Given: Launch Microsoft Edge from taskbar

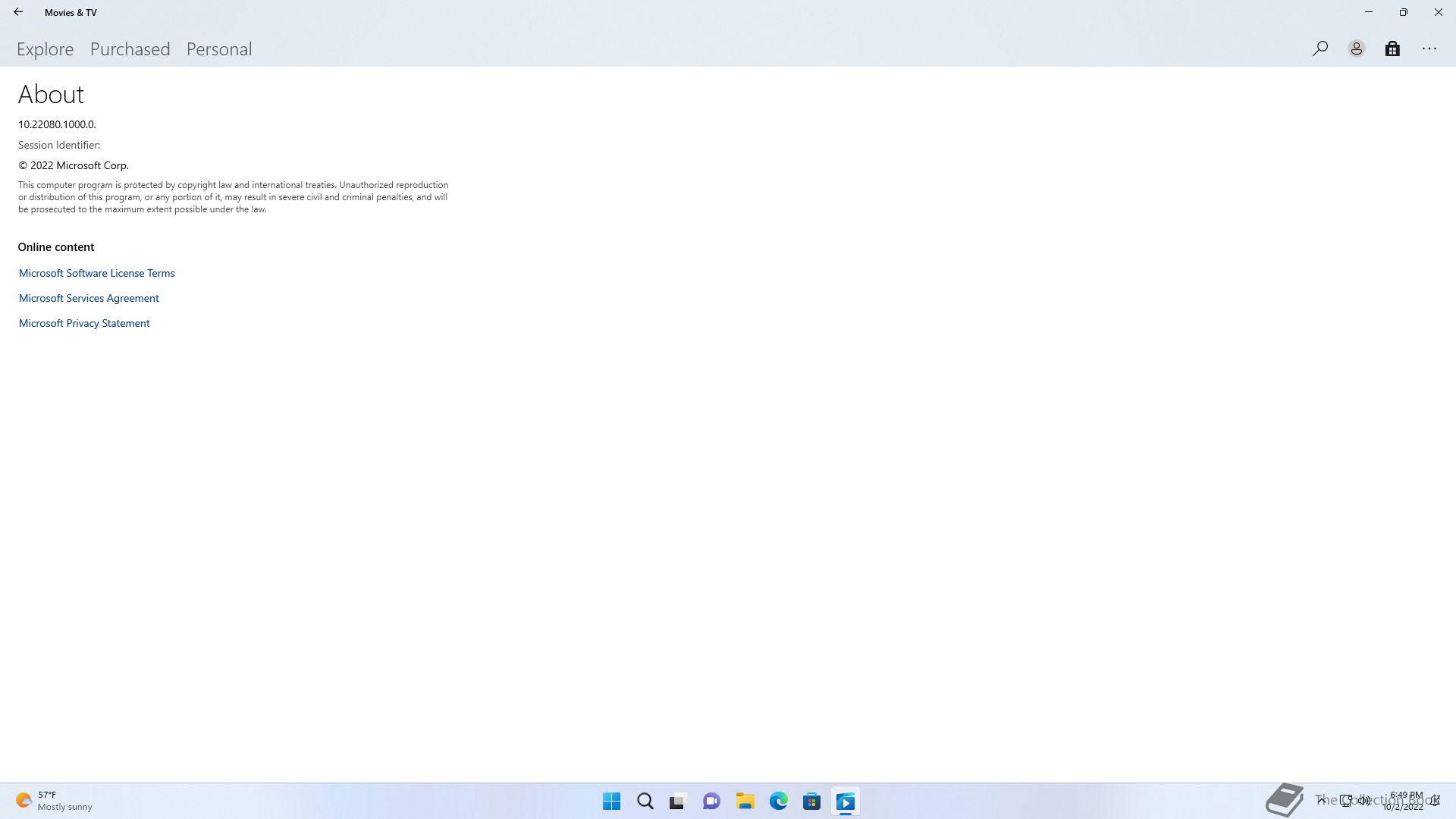Looking at the screenshot, I should point(778,802).
